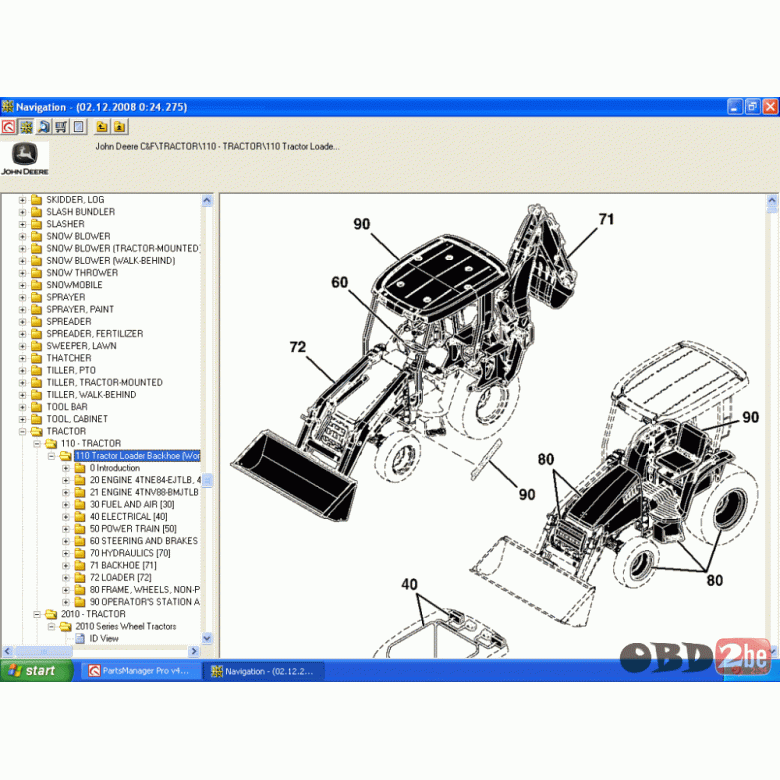Click callout 72 on loader arm
The height and width of the screenshot is (780, 780).
297,347
